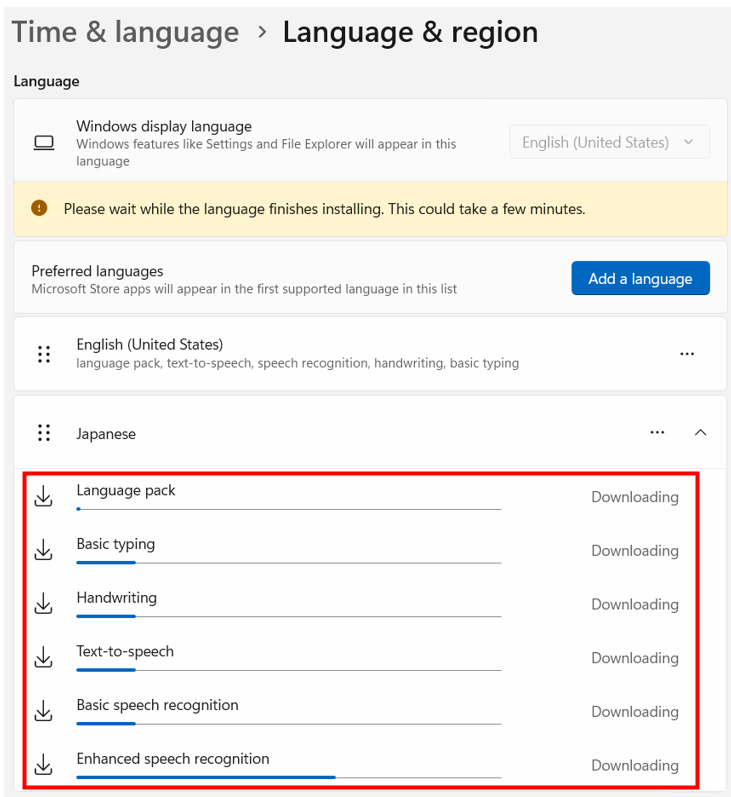Click the Basic typing download icon
The width and height of the screenshot is (731, 797).
click(44, 549)
